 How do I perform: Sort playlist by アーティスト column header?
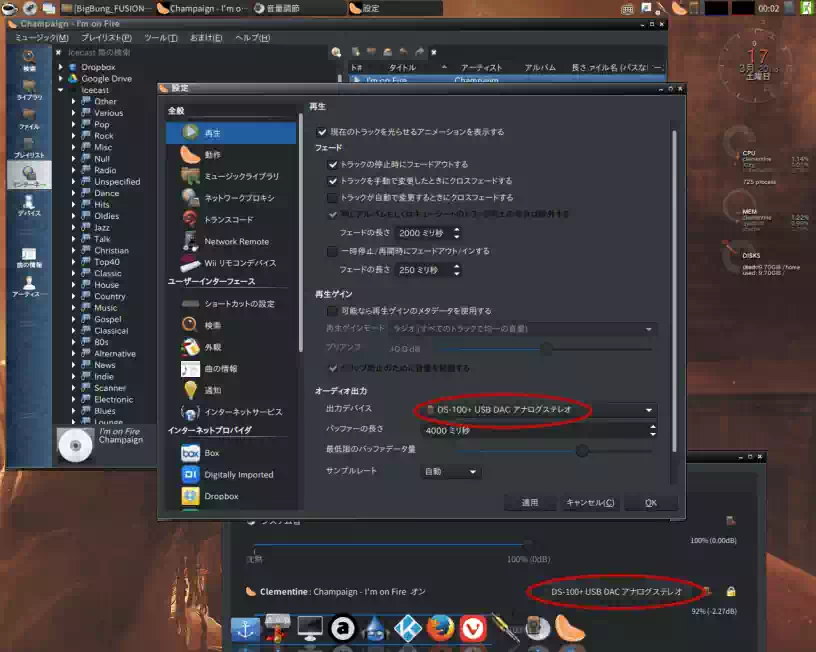(x=481, y=68)
